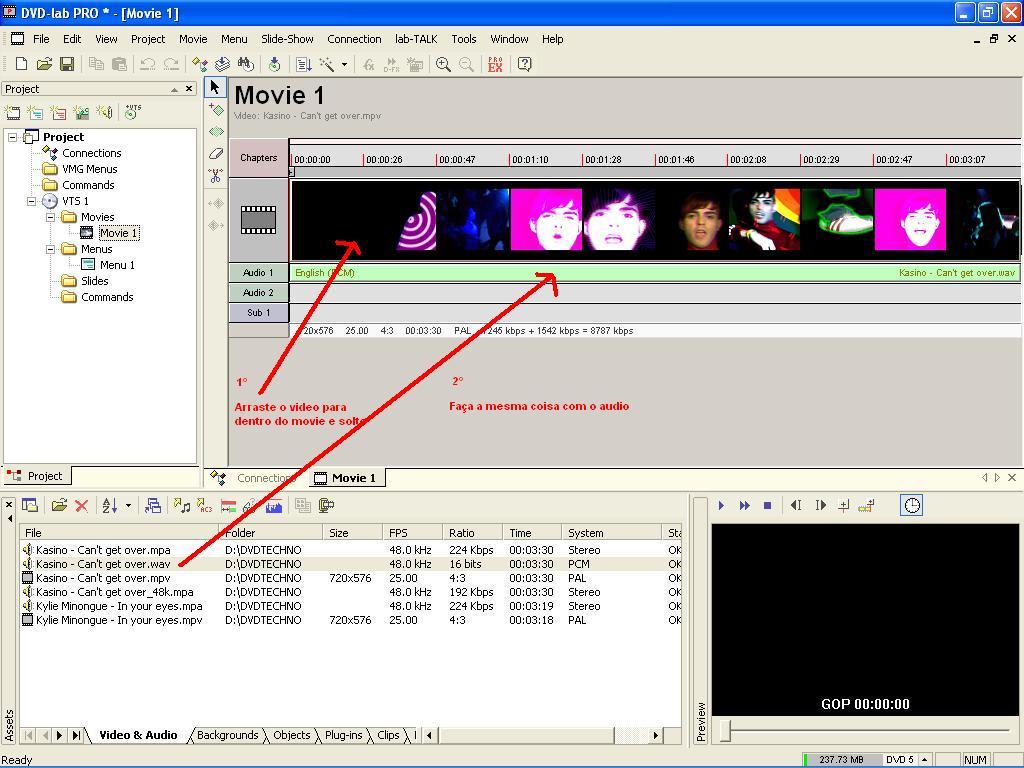Image resolution: width=1024 pixels, height=768 pixels.
Task: Open a project with the folder icon
Action: 44,64
